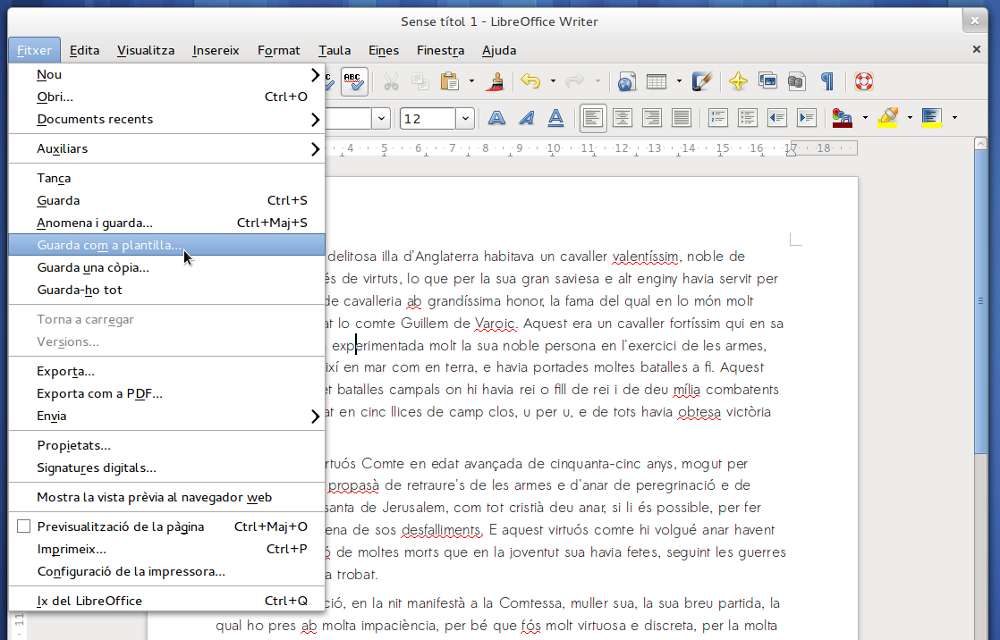The height and width of the screenshot is (640, 1000).
Task: Click the Undo arrow icon
Action: [x=531, y=82]
